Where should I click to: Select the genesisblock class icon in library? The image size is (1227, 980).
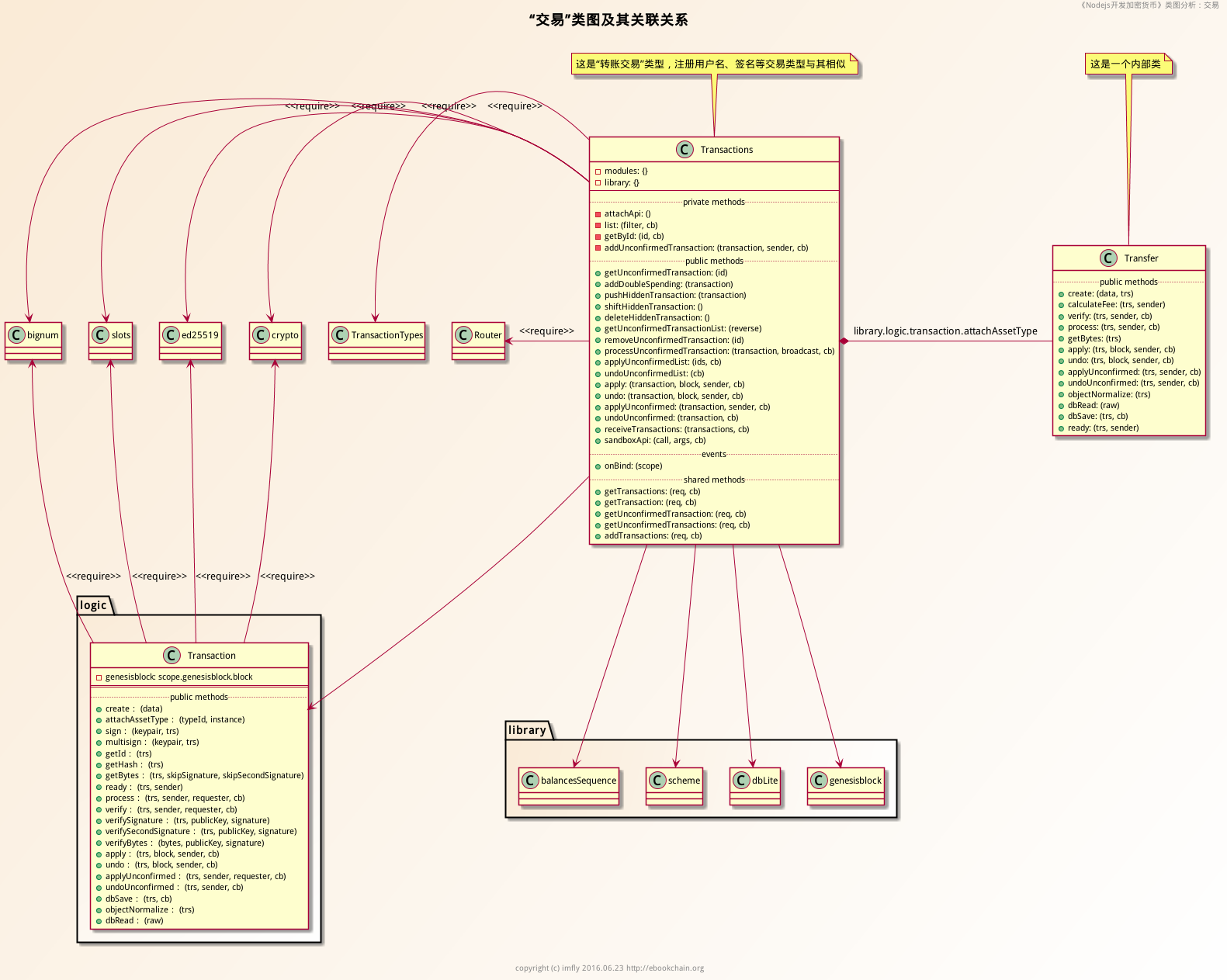pos(819,781)
